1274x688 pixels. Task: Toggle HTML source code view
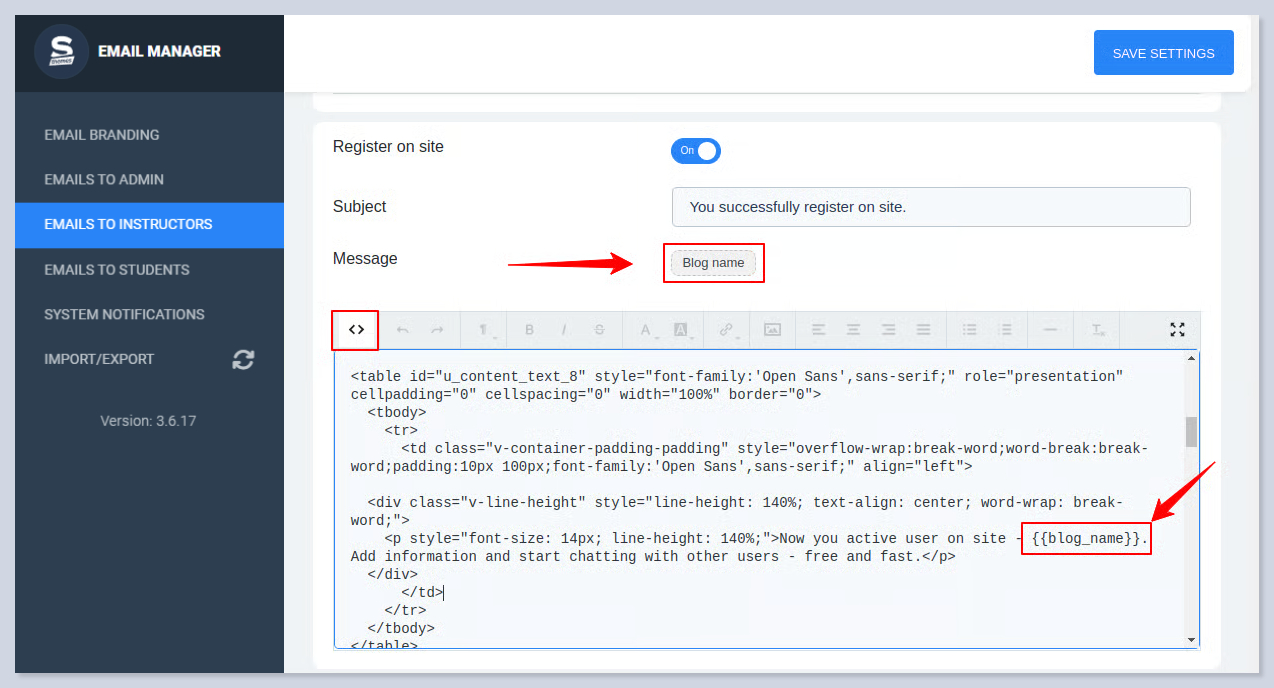pos(356,330)
